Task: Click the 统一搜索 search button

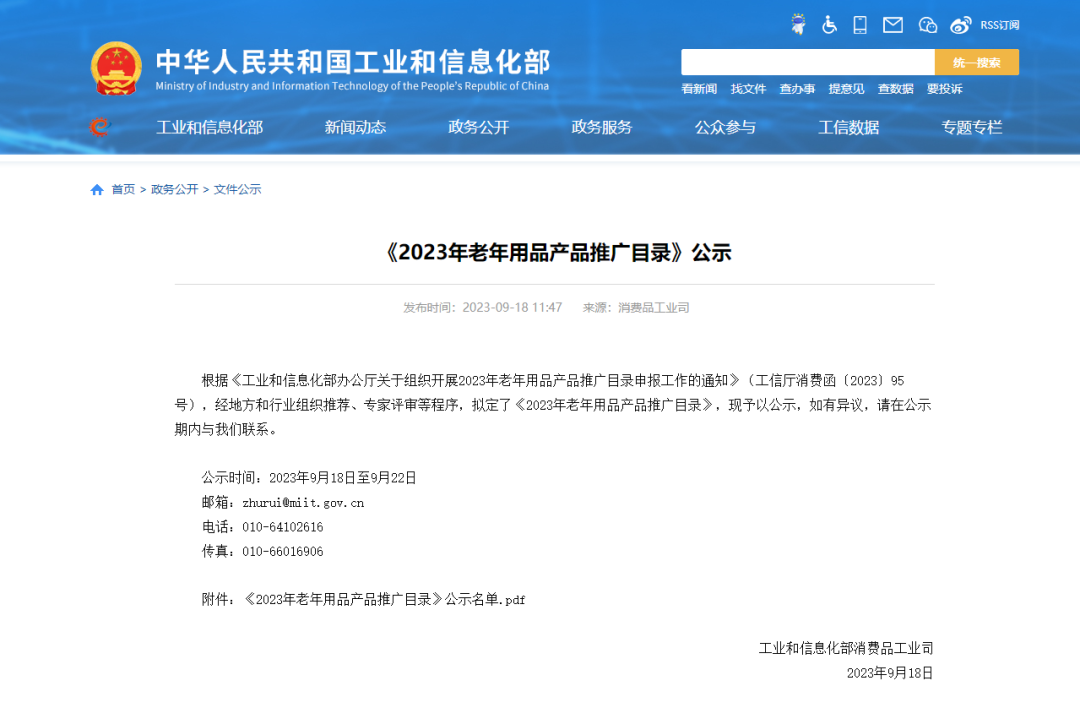Action: (975, 62)
